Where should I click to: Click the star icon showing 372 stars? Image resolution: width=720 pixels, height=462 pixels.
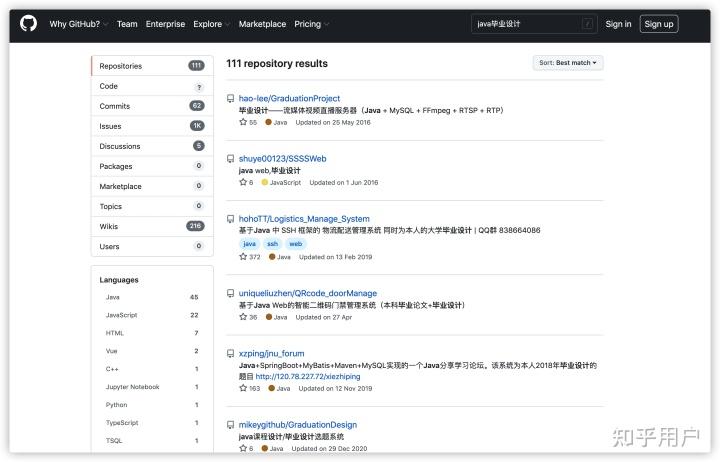pyautogui.click(x=243, y=257)
